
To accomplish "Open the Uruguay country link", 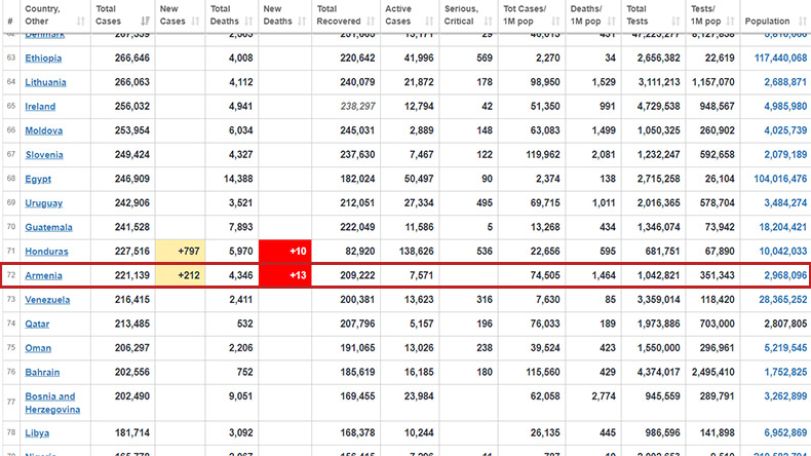I will (x=44, y=203).
